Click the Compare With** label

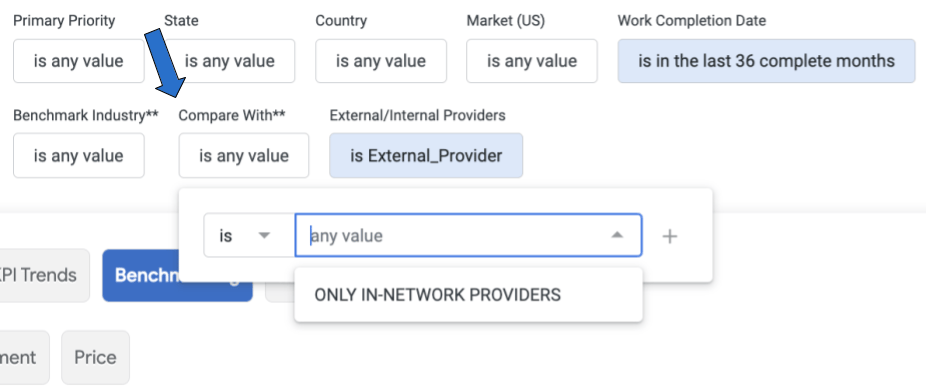pos(232,115)
